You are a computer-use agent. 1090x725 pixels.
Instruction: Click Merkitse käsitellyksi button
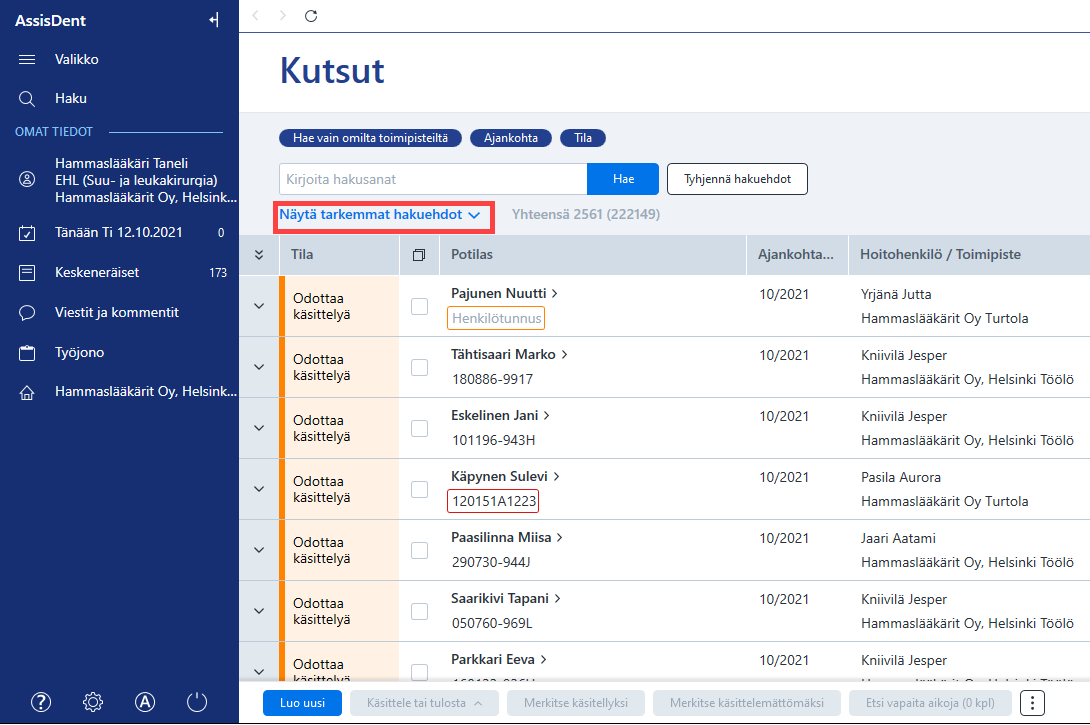(576, 703)
